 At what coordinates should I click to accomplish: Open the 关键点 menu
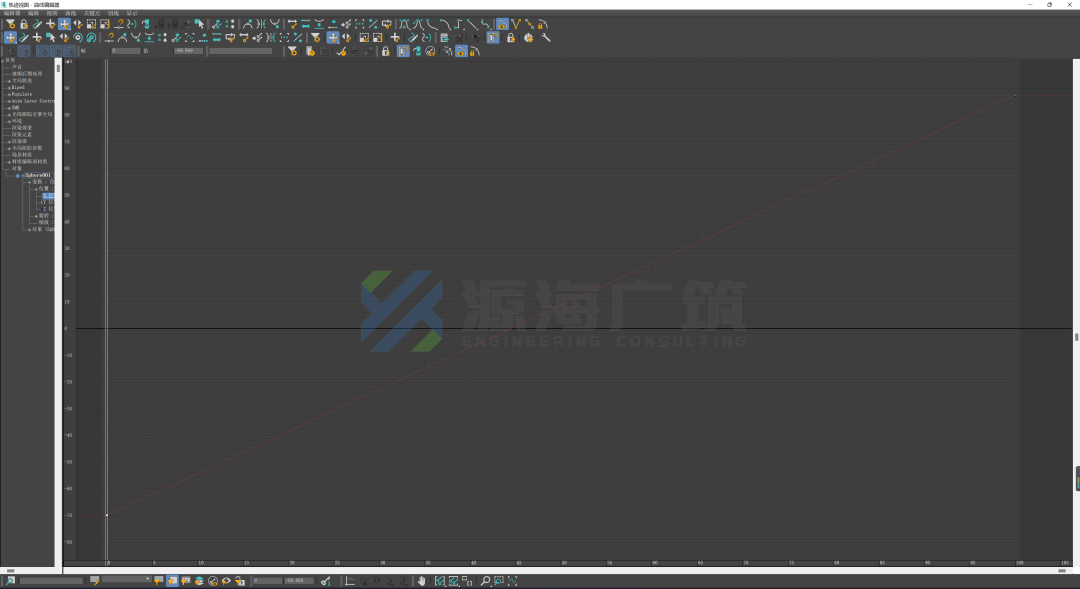click(x=92, y=13)
